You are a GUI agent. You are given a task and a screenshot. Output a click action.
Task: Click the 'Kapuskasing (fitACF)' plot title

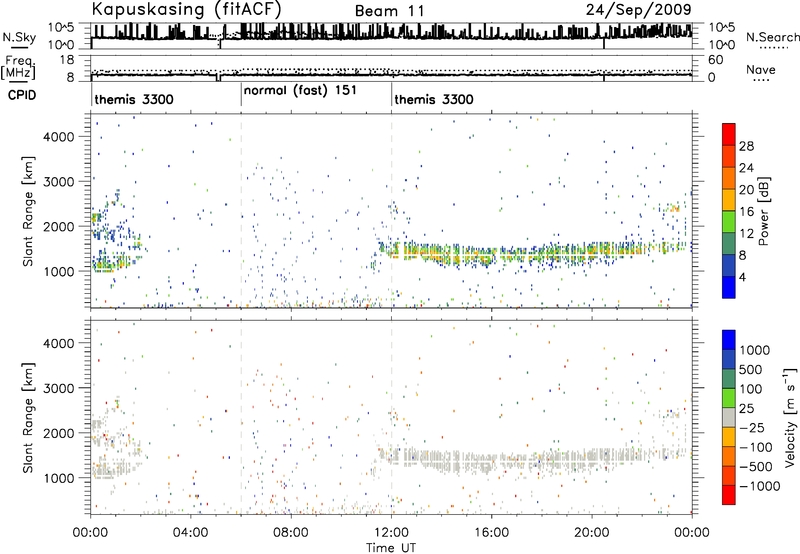[x=186, y=9]
